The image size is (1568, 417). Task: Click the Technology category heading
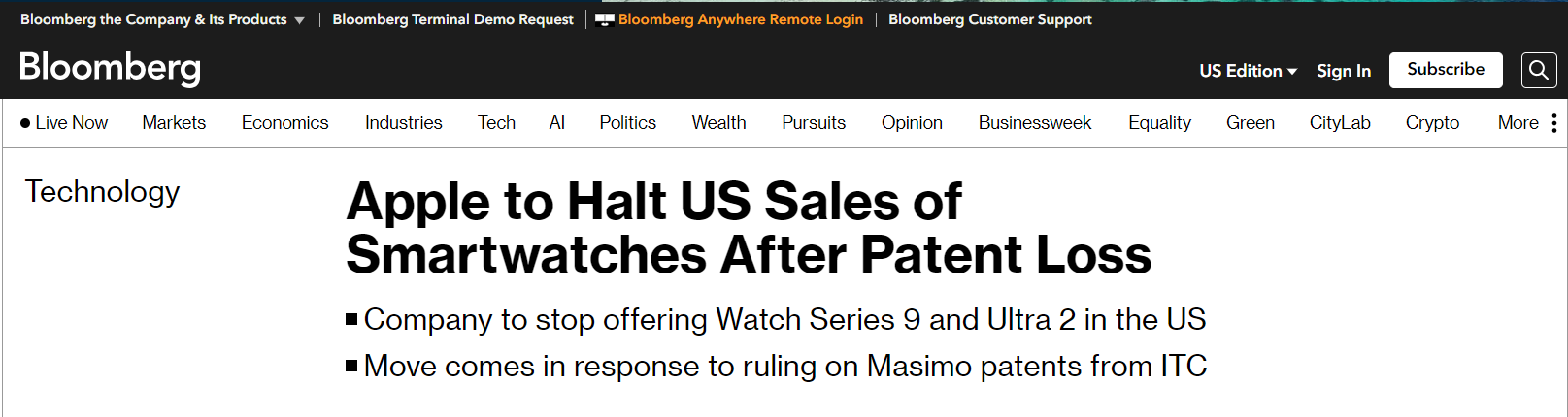point(102,192)
